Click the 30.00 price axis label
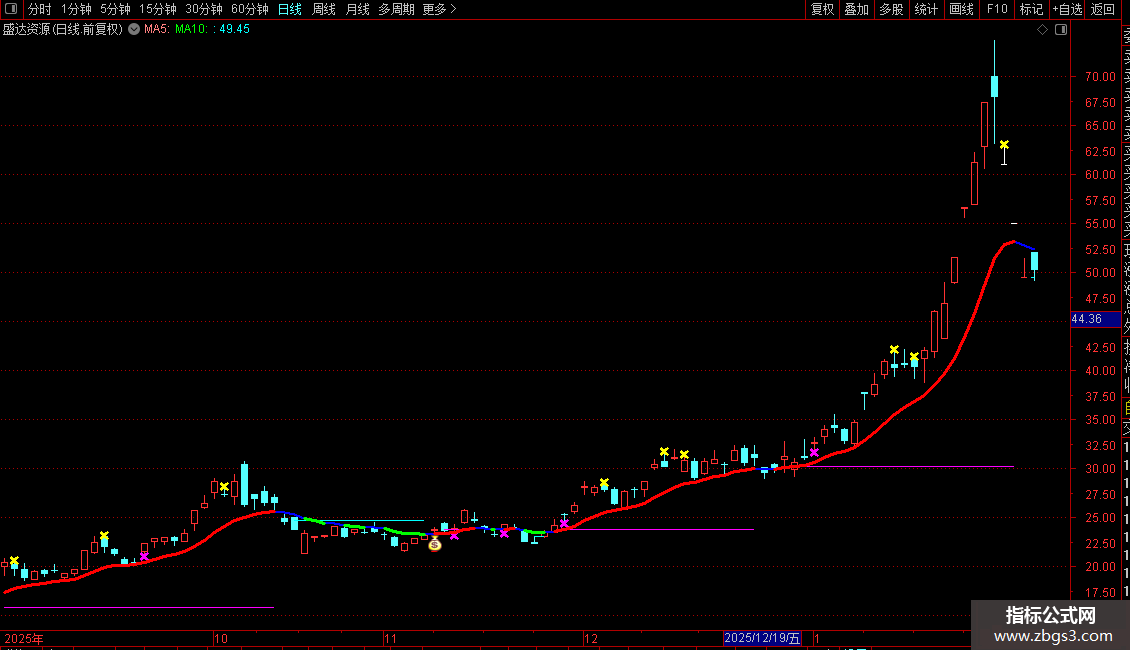 (1100, 468)
